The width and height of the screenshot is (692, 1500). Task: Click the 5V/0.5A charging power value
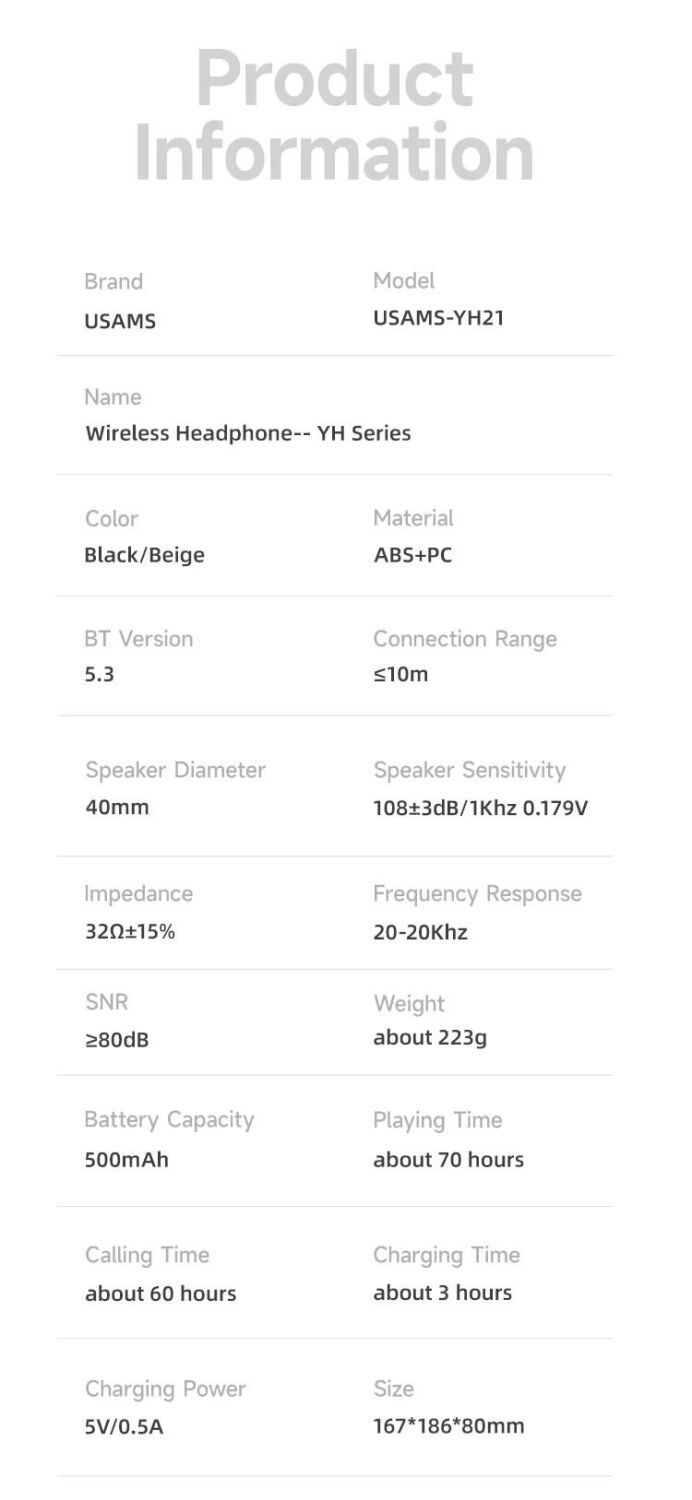coord(124,1427)
